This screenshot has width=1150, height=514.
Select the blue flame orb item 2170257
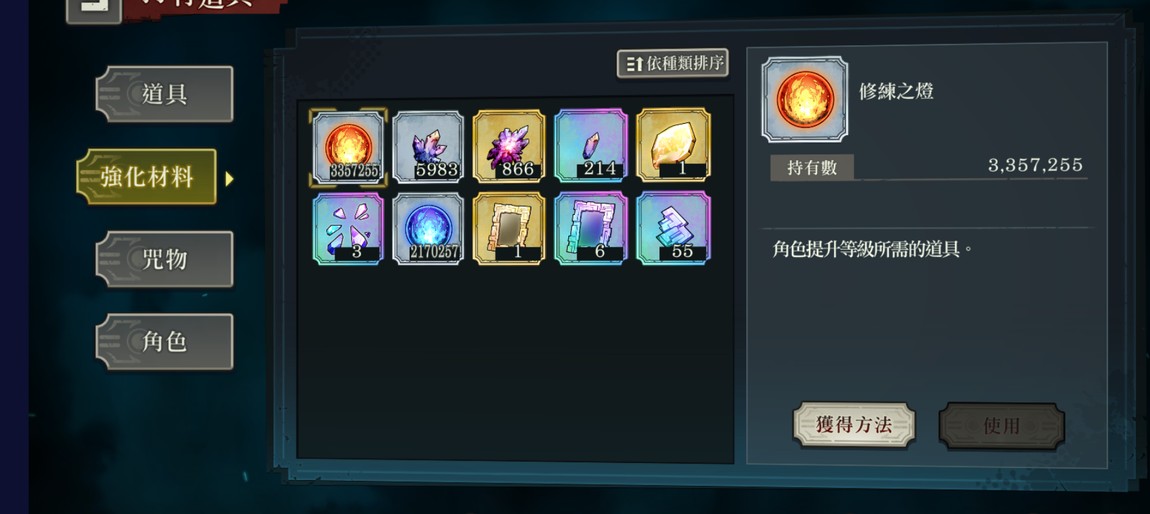pos(428,229)
